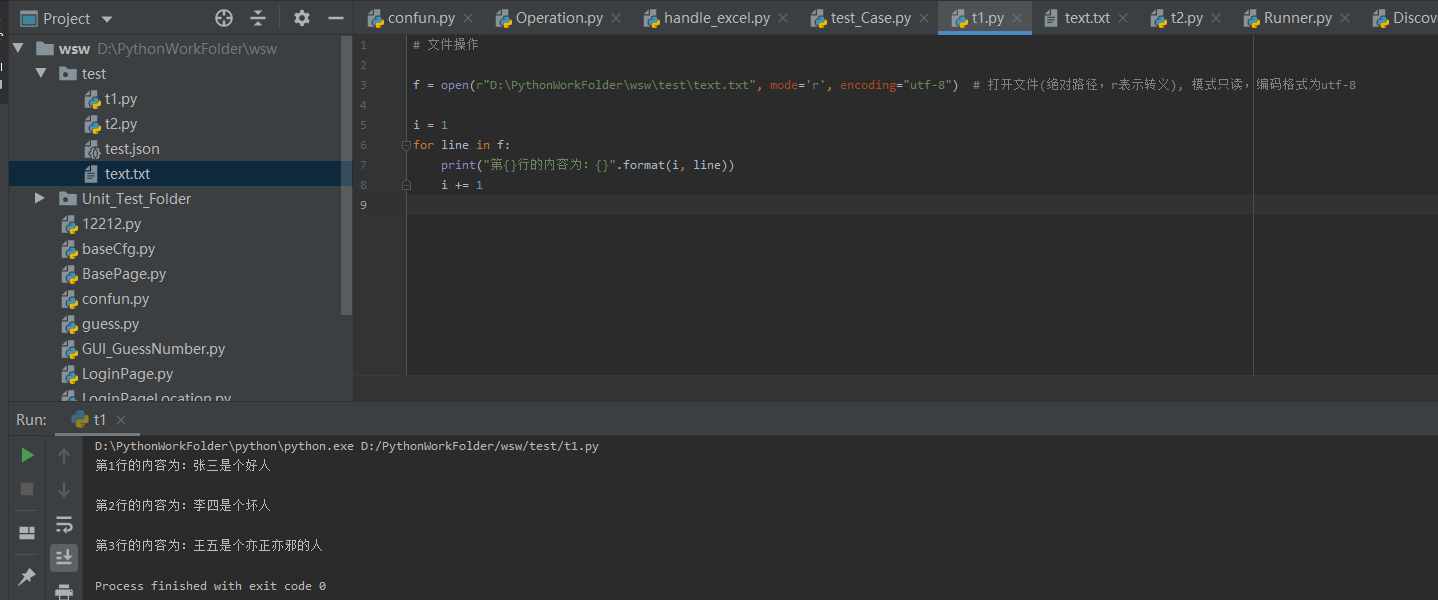Collapse the wsw root folder
This screenshot has height=600, width=1438.
18,48
